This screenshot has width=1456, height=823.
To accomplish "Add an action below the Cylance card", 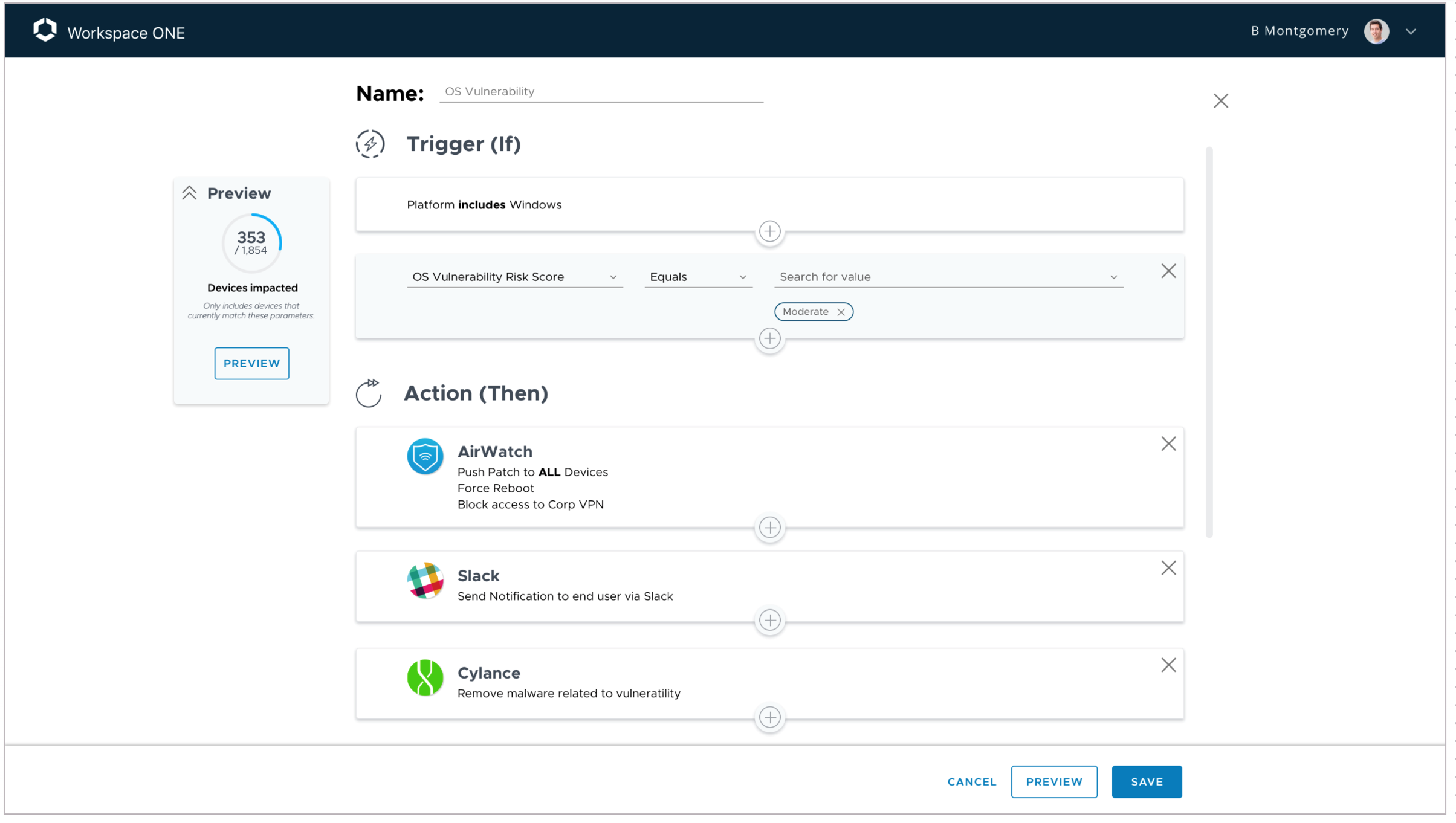I will [x=769, y=717].
